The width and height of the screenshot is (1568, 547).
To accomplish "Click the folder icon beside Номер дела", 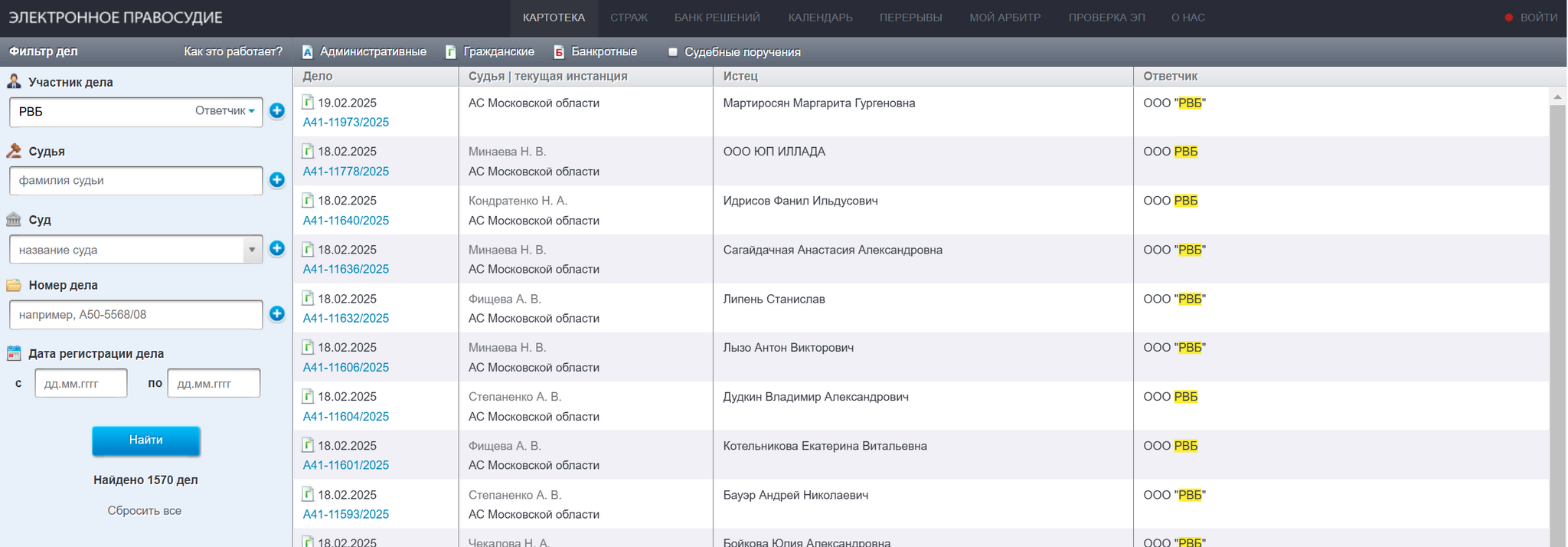I will click(x=14, y=285).
